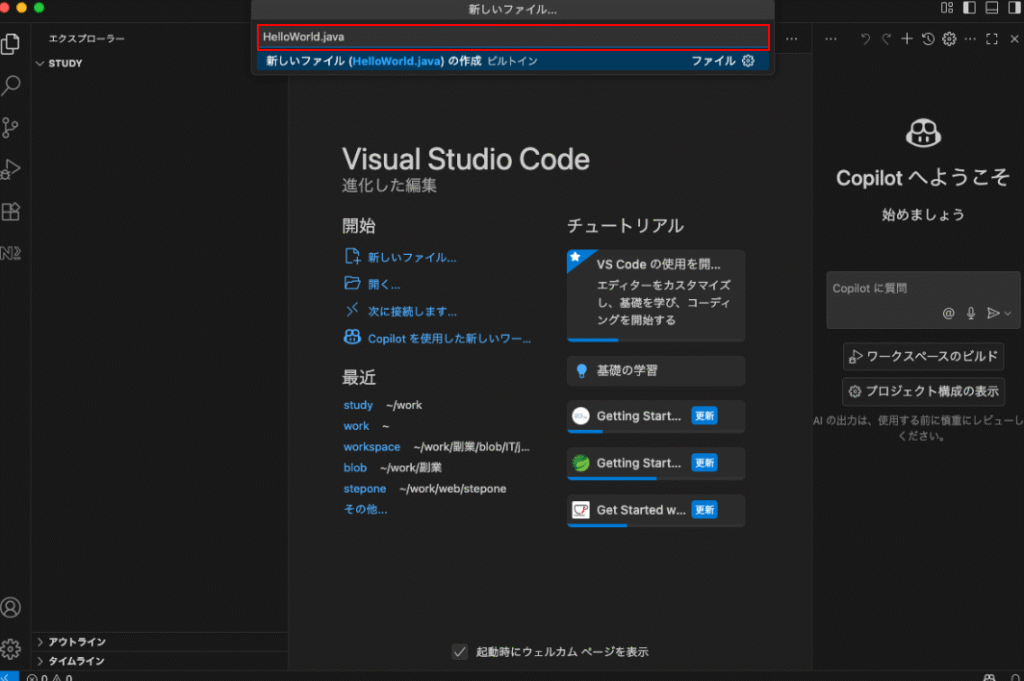Viewport: 1024px width, 681px height.
Task: Click the Customize Layout icon
Action: point(947,8)
